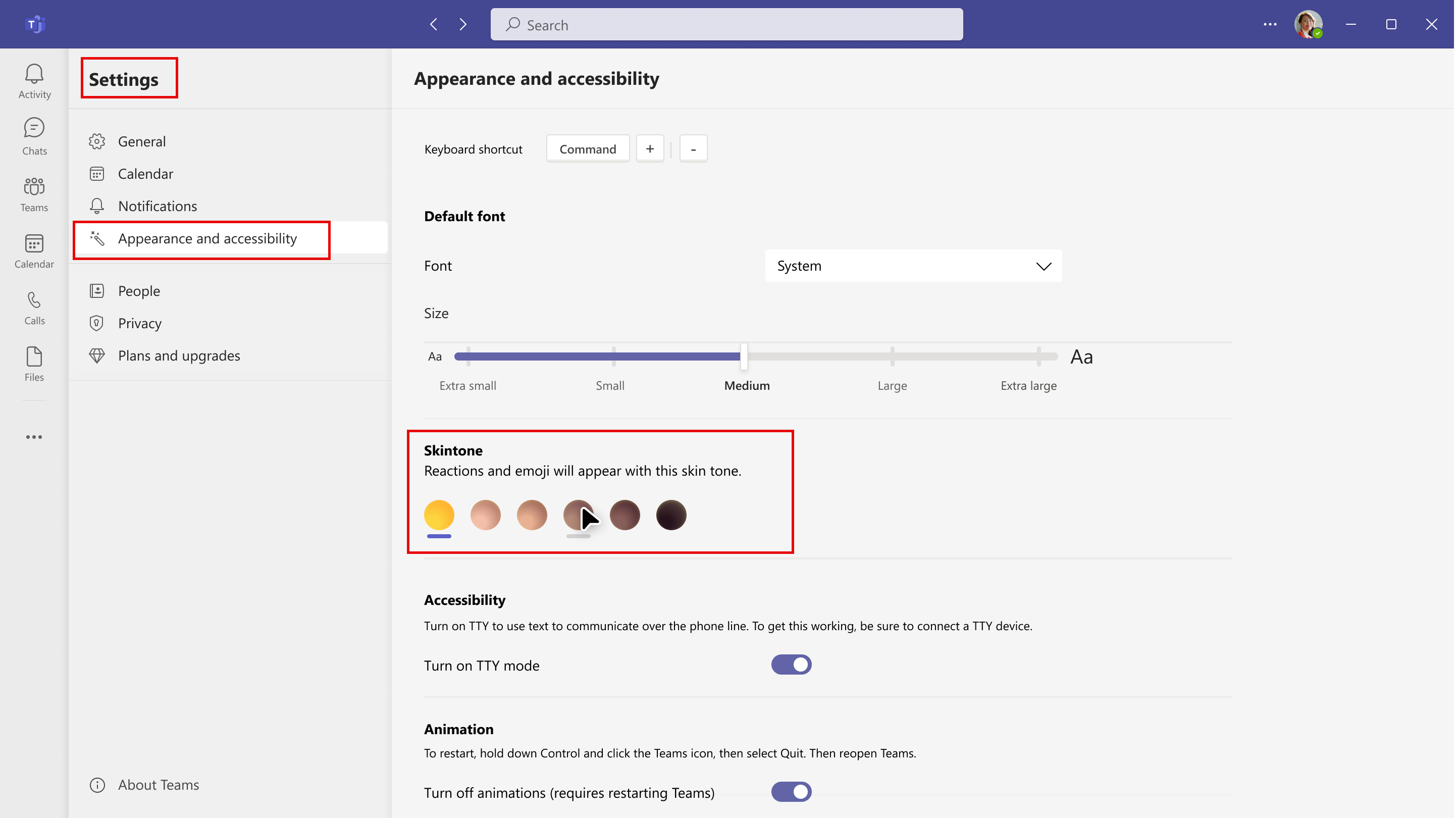Select the Privacy settings section
This screenshot has width=1456, height=818.
click(x=140, y=323)
